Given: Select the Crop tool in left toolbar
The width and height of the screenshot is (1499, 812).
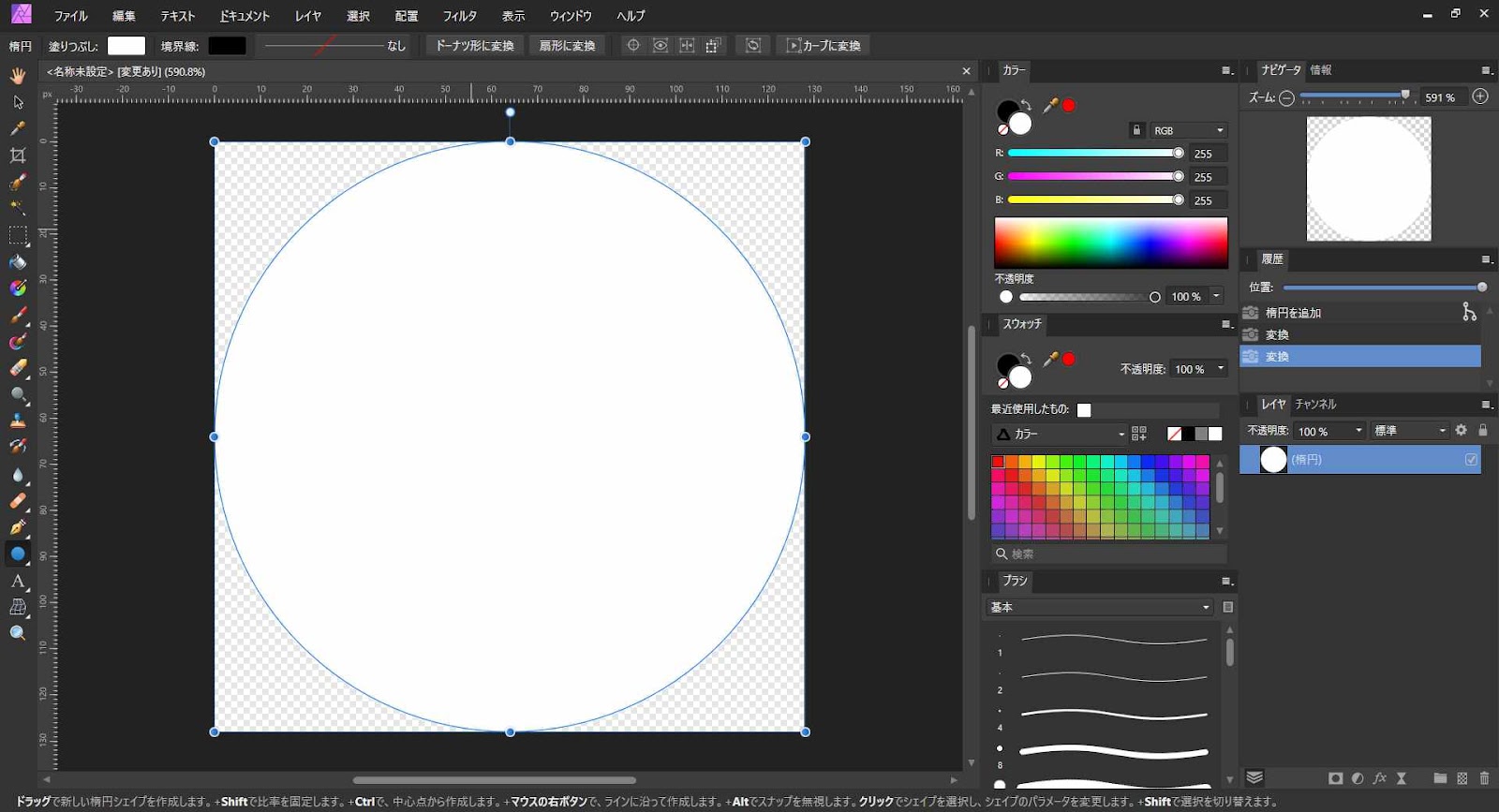Looking at the screenshot, I should click(18, 155).
